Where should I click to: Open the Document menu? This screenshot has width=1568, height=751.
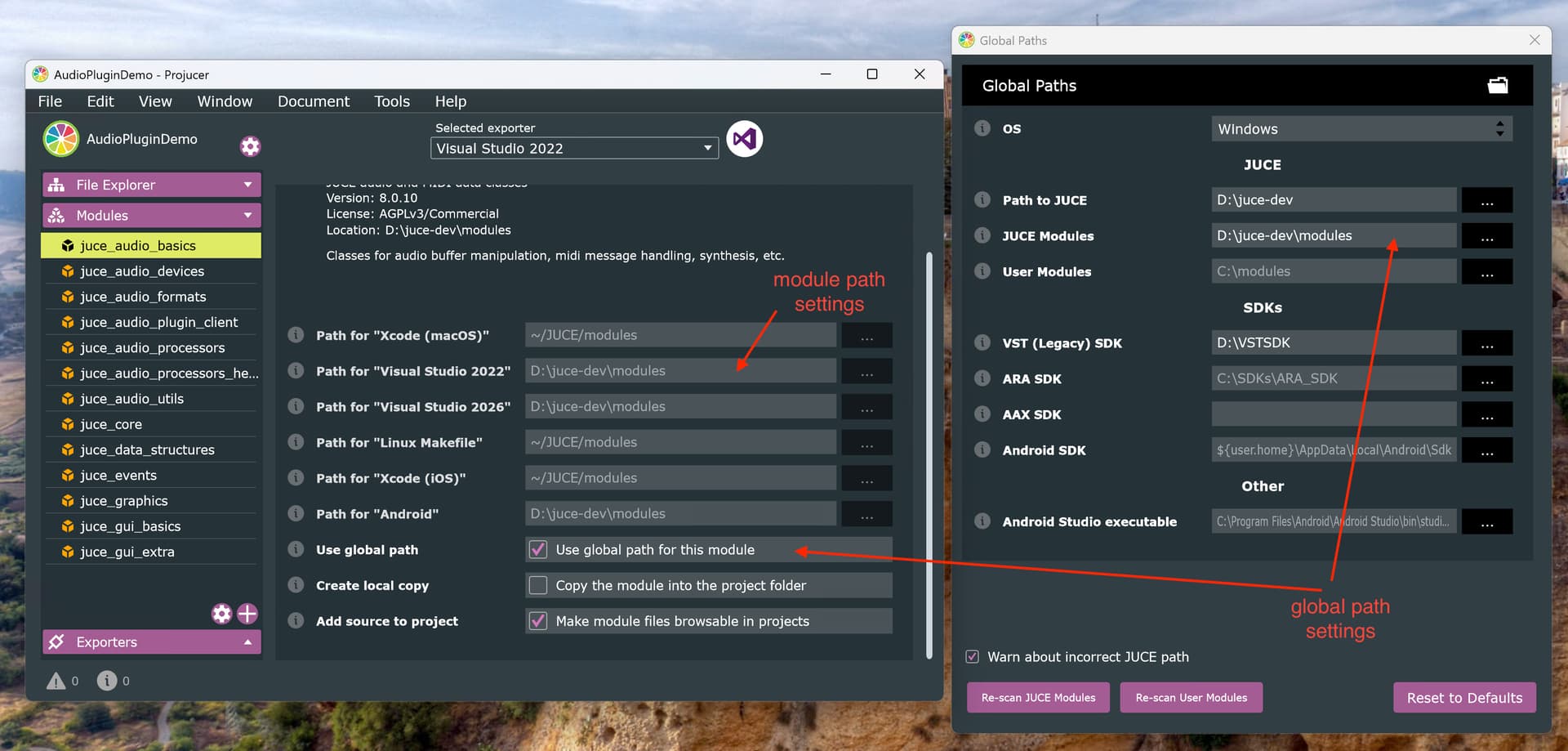click(x=314, y=101)
